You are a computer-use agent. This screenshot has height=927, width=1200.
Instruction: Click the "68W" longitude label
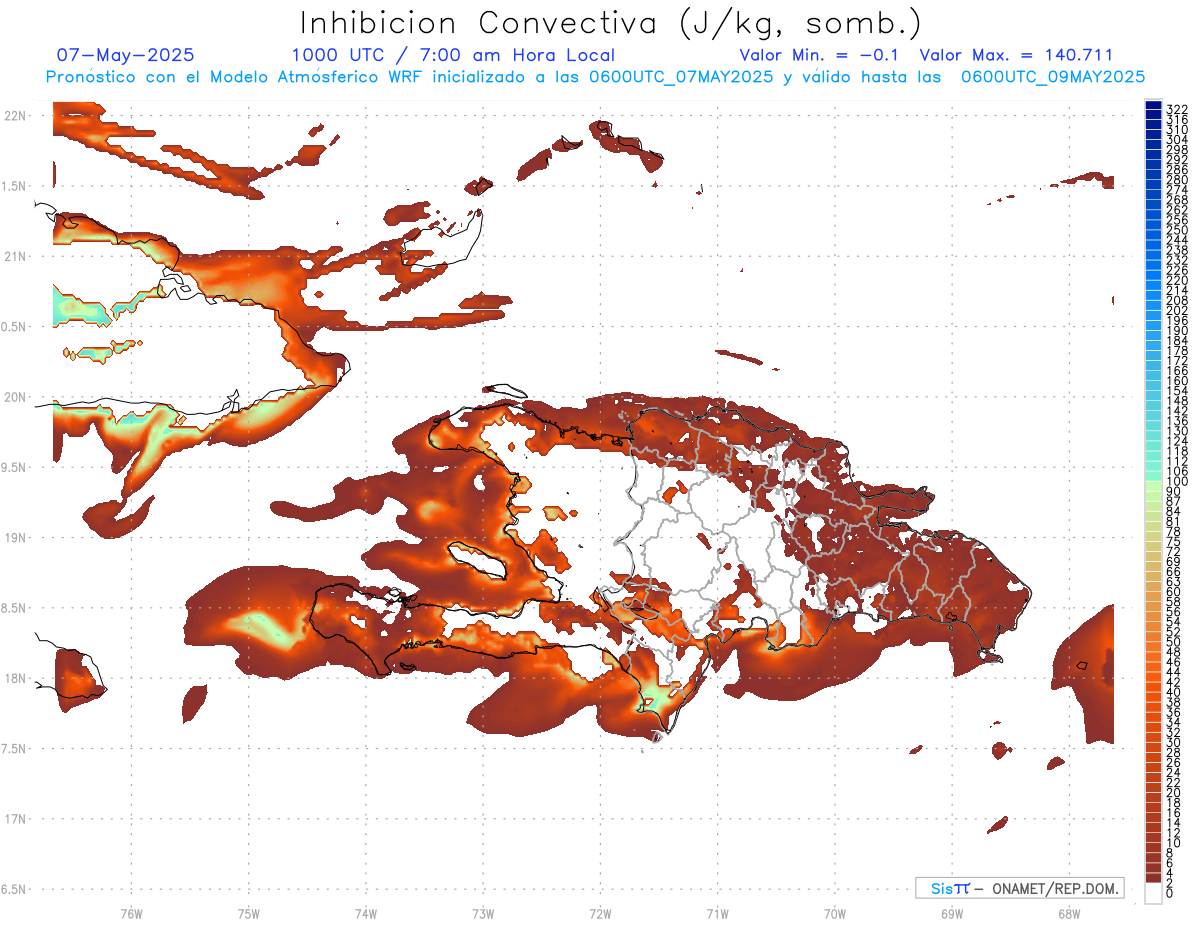(x=1068, y=912)
